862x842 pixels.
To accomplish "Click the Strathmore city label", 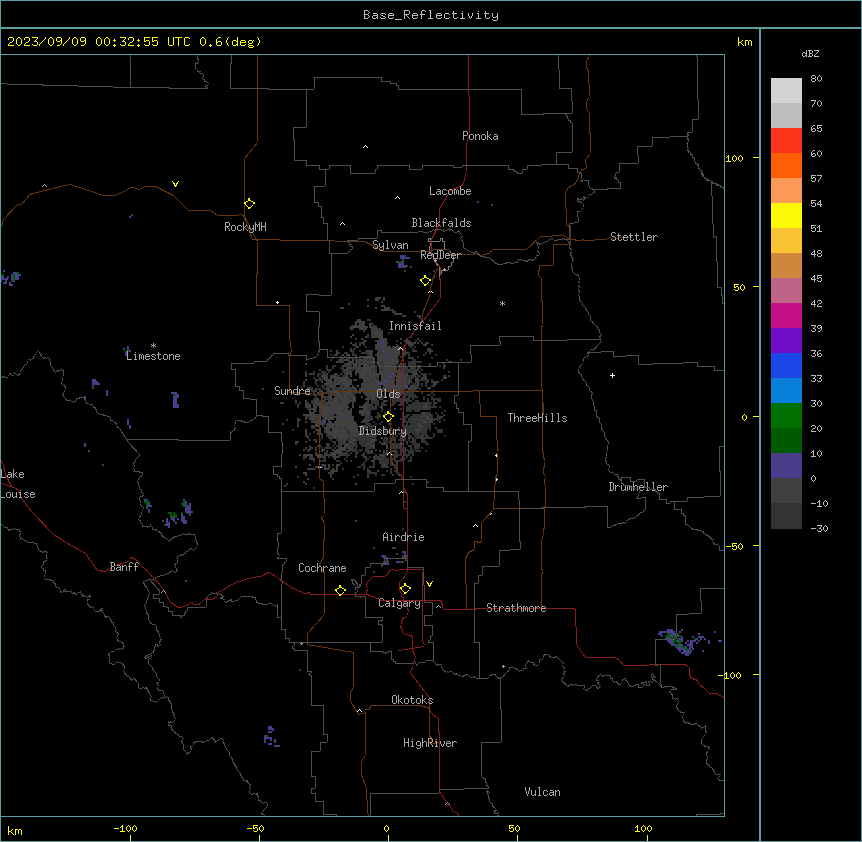I will (516, 608).
